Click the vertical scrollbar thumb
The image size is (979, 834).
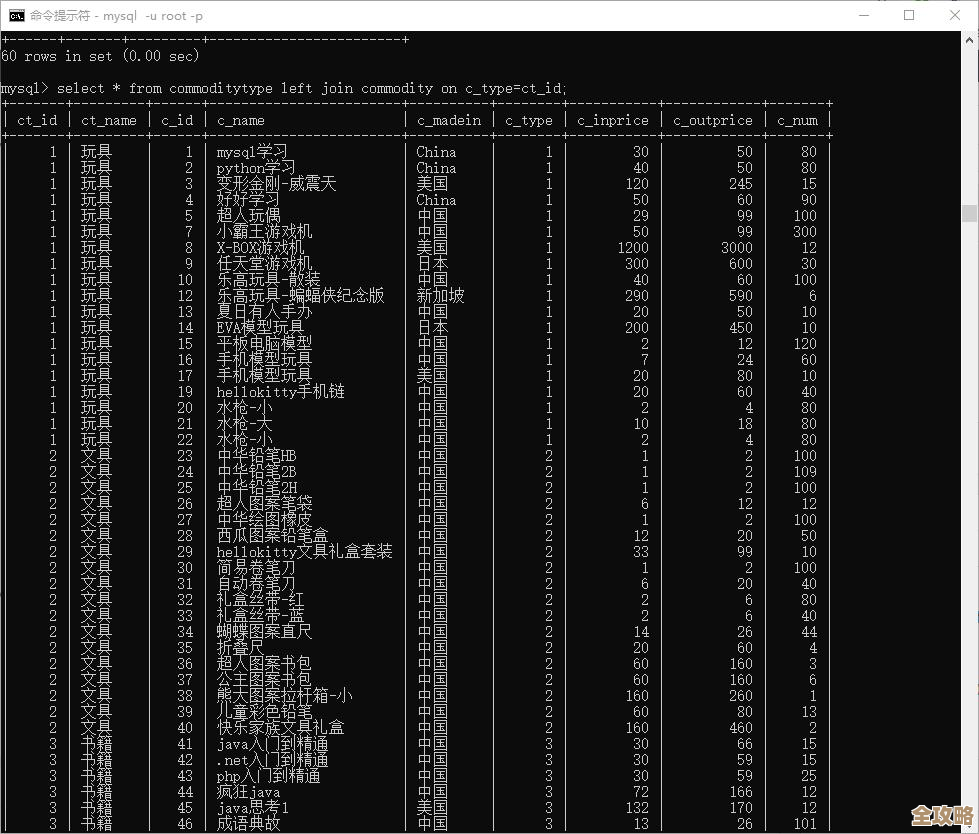tap(969, 213)
